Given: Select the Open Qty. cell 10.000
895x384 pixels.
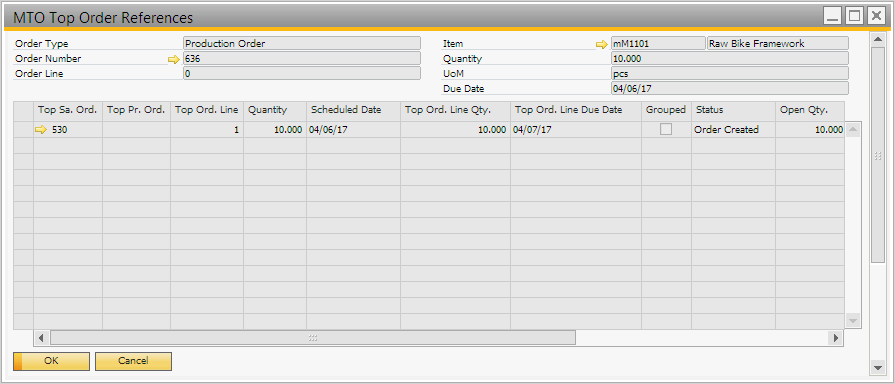Looking at the screenshot, I should pos(809,130).
